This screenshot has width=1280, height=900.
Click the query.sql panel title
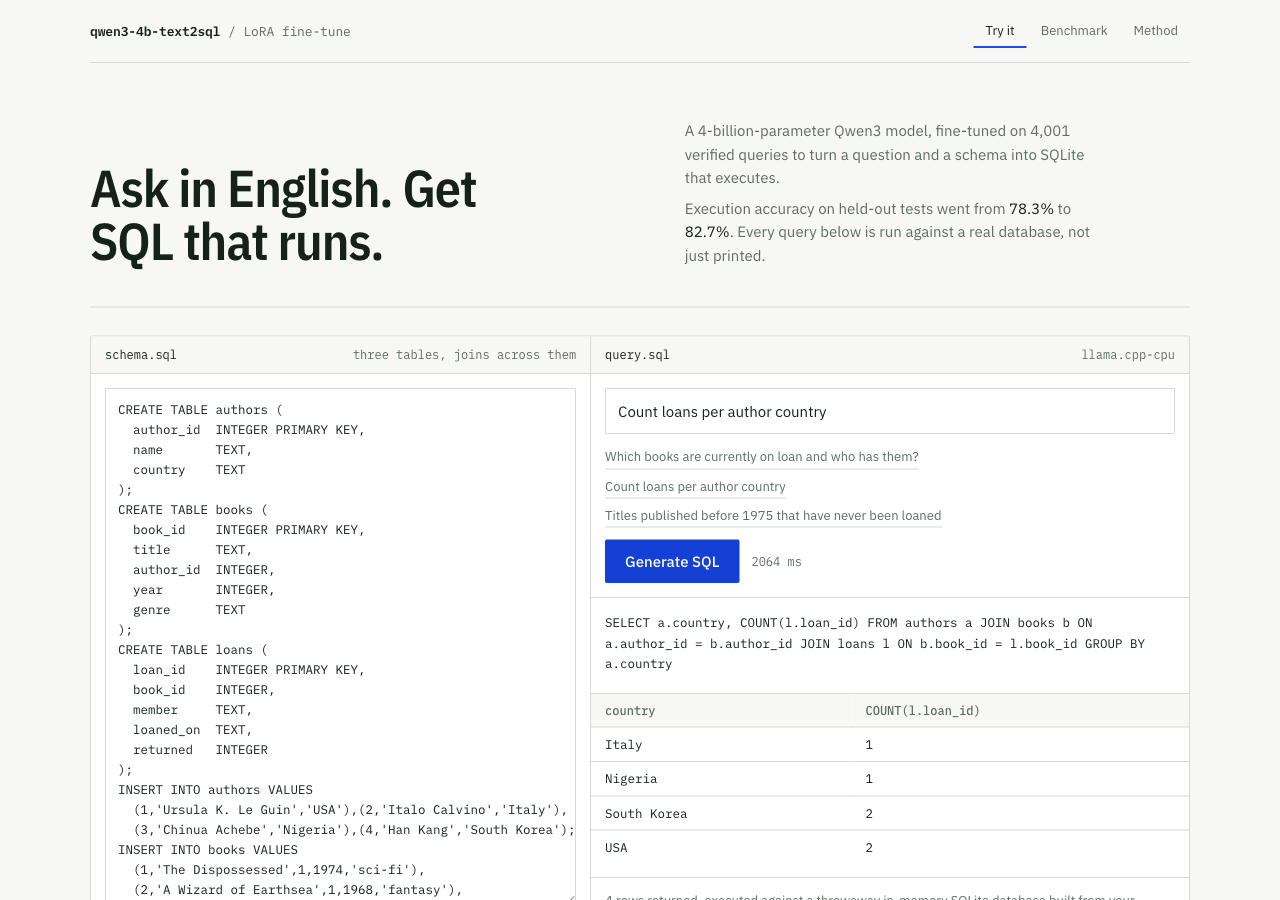[637, 355]
